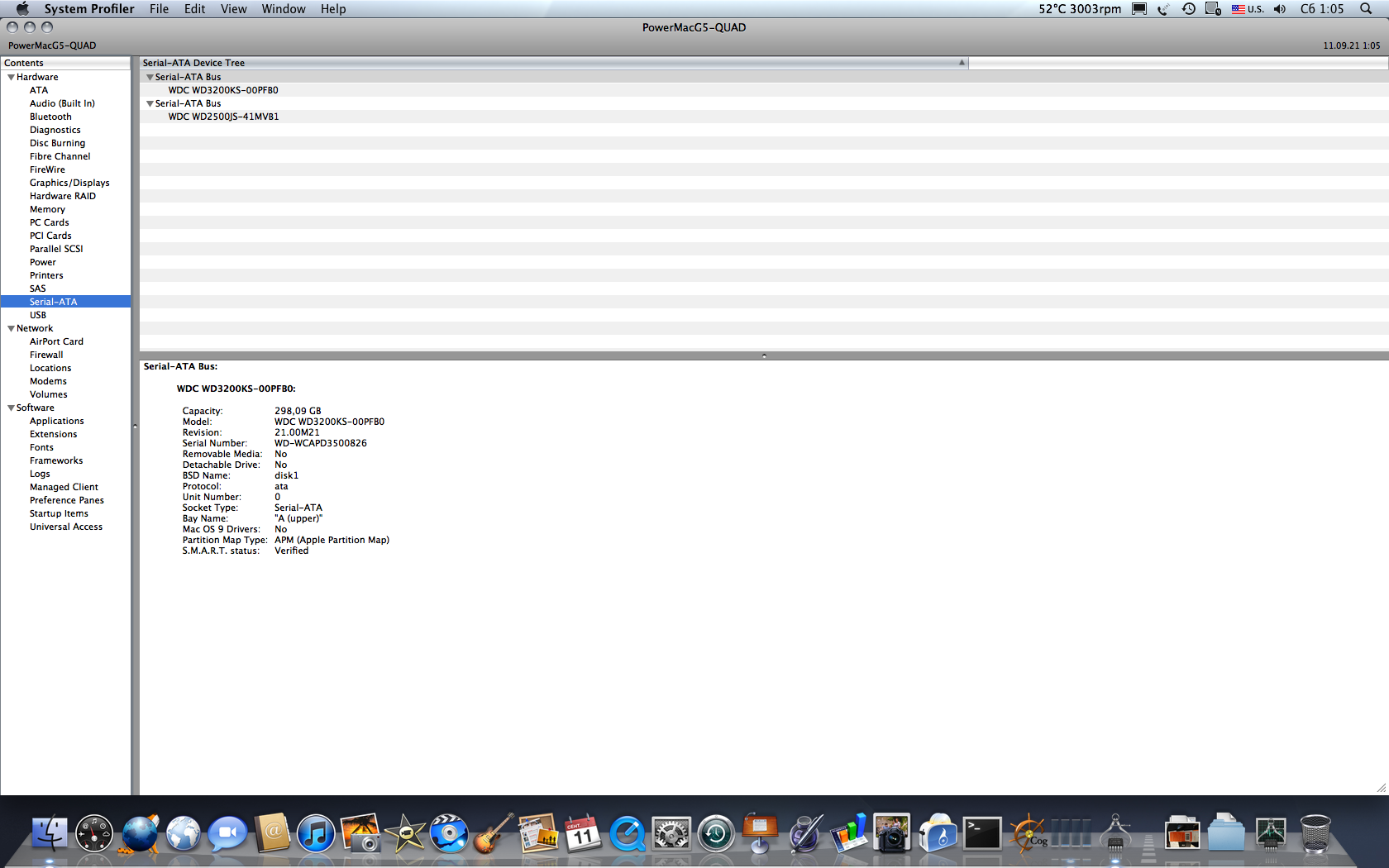Select Extensions under Software
The height and width of the screenshot is (868, 1389).
click(54, 434)
